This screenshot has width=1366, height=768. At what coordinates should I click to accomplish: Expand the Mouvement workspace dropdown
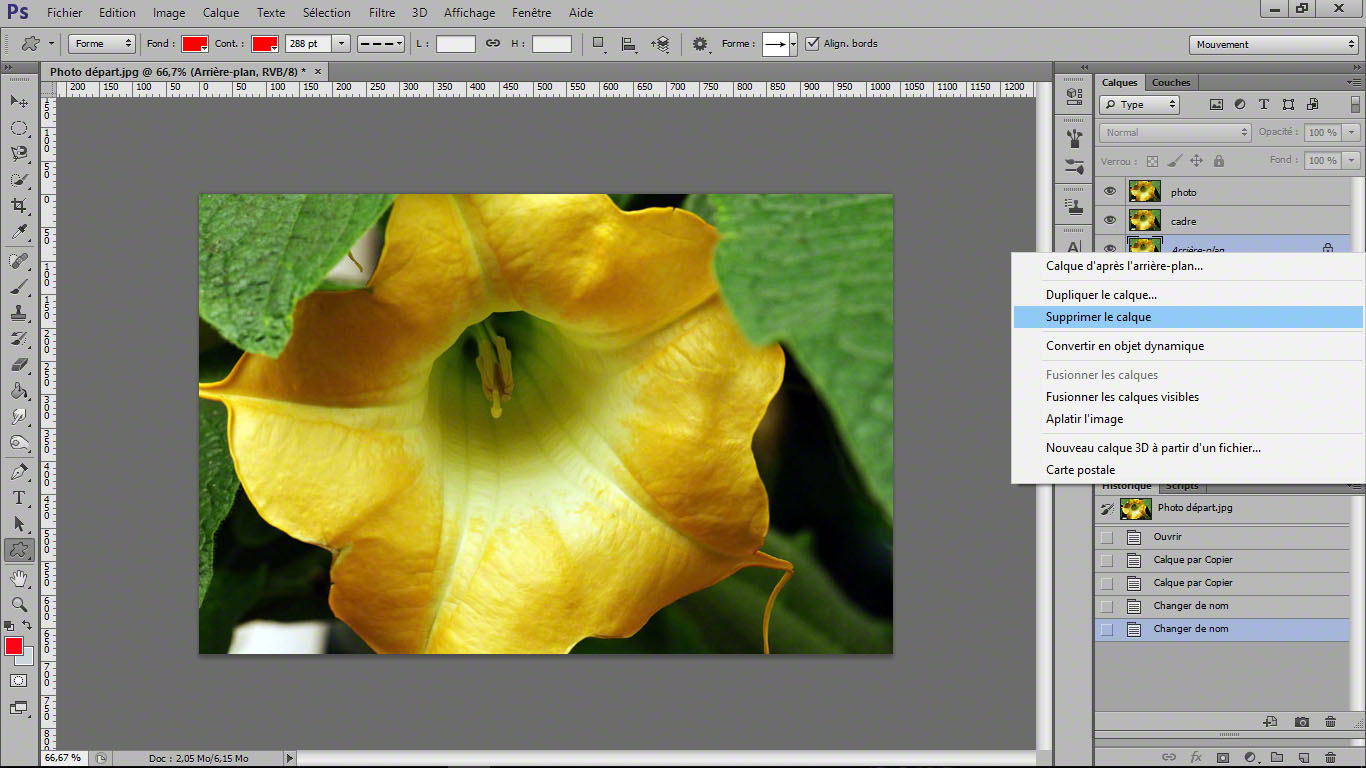pyautogui.click(x=1273, y=44)
